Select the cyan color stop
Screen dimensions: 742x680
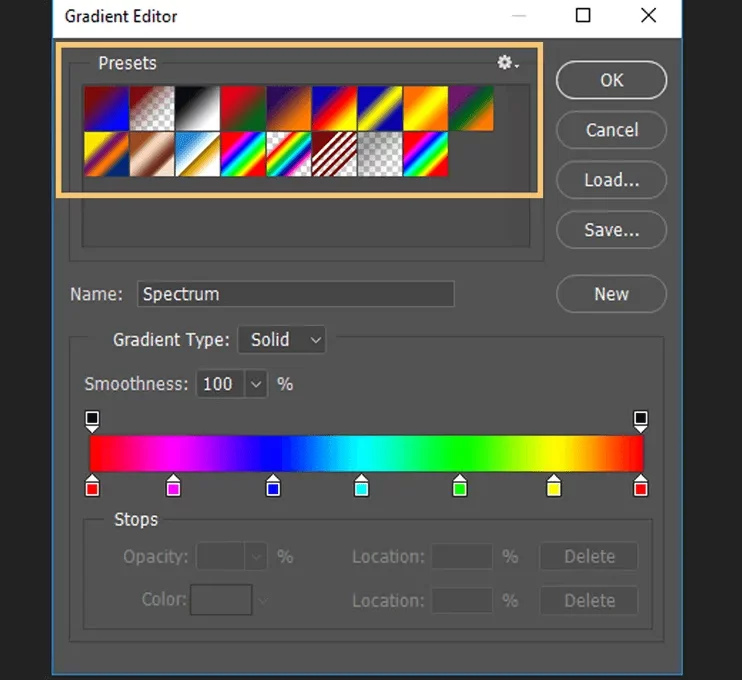[362, 486]
